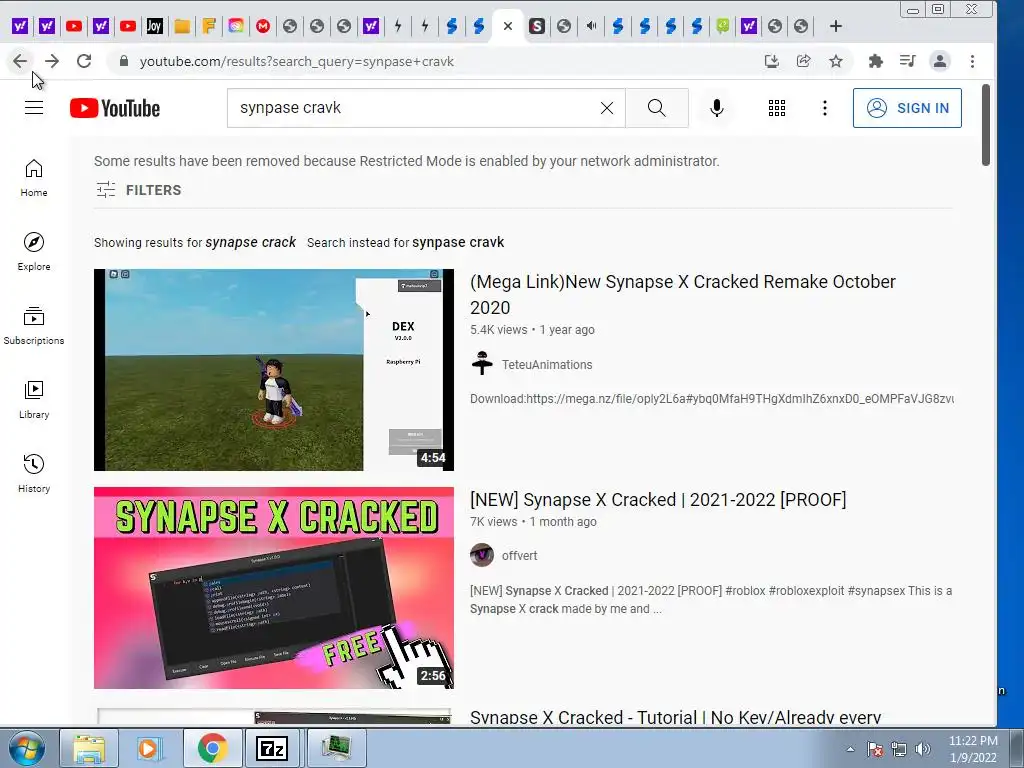
Task: Bookmark this page with the star
Action: tap(835, 61)
